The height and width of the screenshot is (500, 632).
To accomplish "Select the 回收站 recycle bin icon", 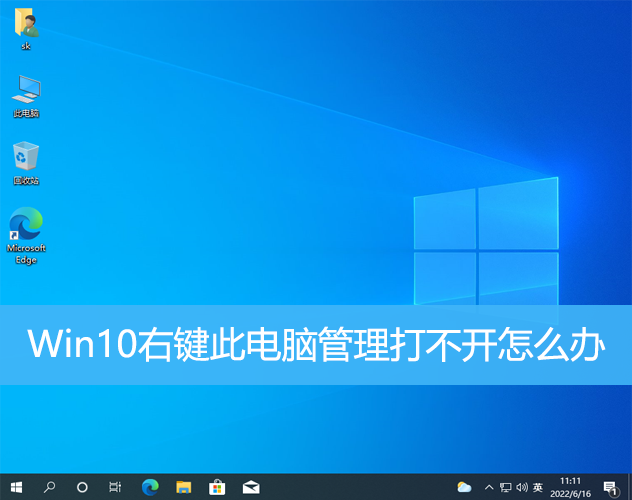I will [x=26, y=160].
